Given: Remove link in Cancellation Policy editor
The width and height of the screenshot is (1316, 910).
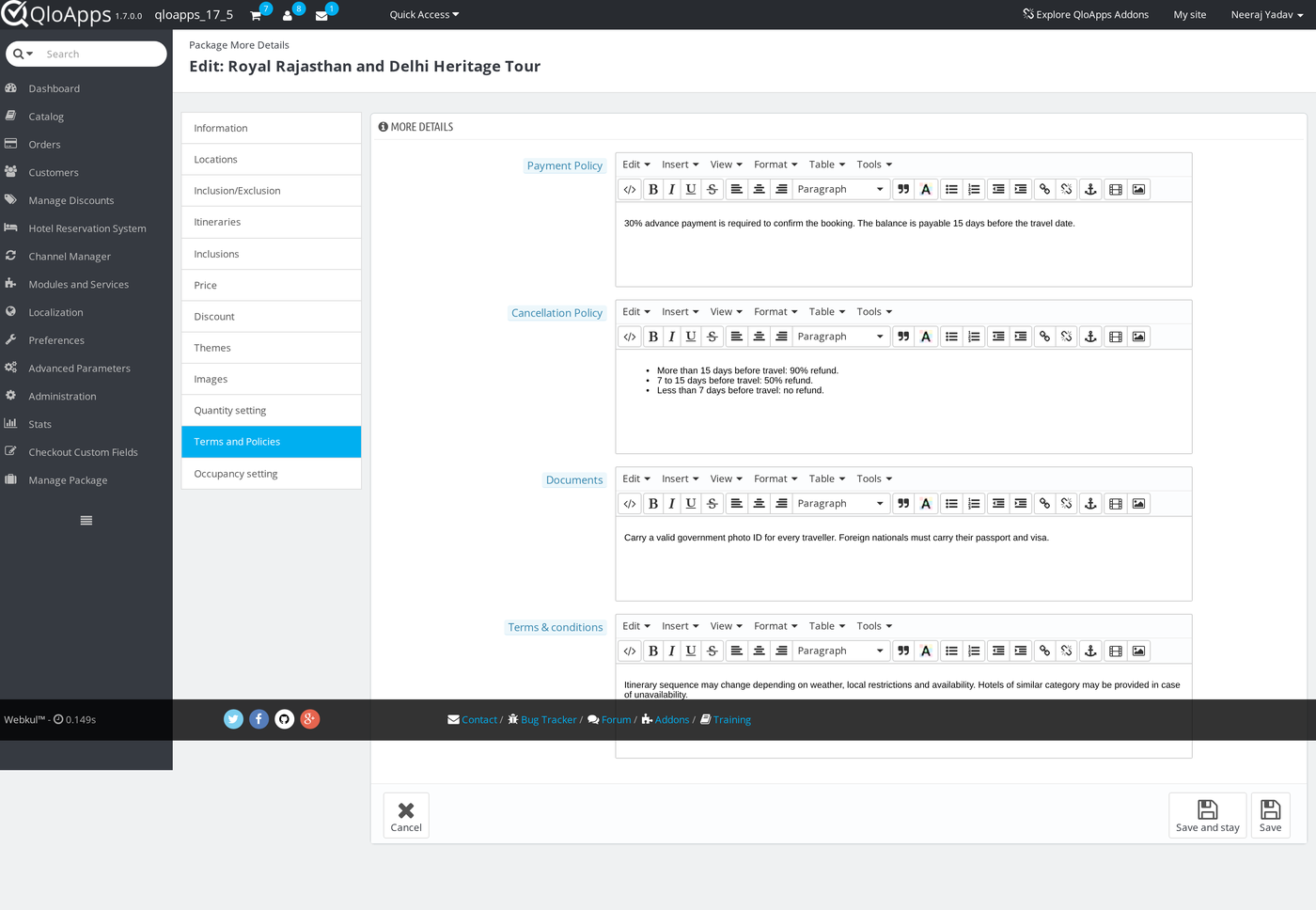Looking at the screenshot, I should [1067, 337].
